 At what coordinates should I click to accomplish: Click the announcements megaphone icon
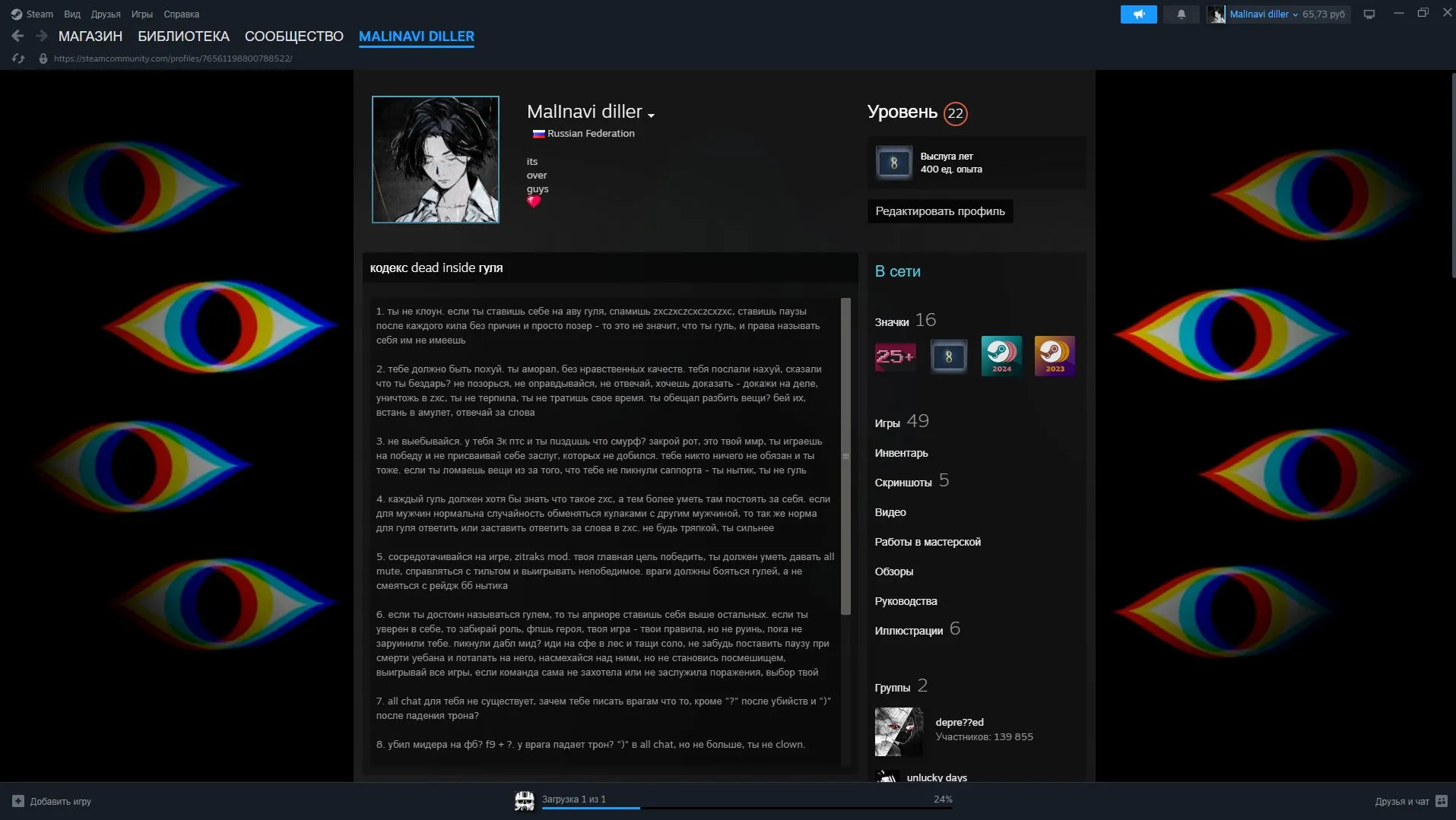[x=1138, y=14]
